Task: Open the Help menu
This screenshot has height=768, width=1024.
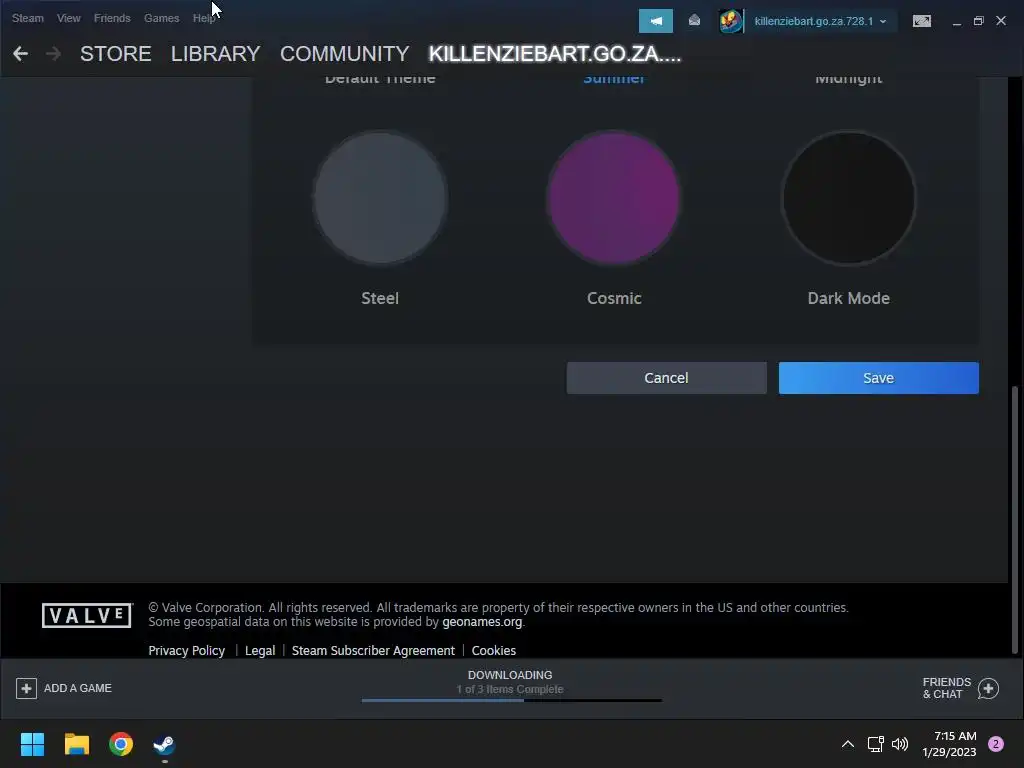Action: pos(204,18)
